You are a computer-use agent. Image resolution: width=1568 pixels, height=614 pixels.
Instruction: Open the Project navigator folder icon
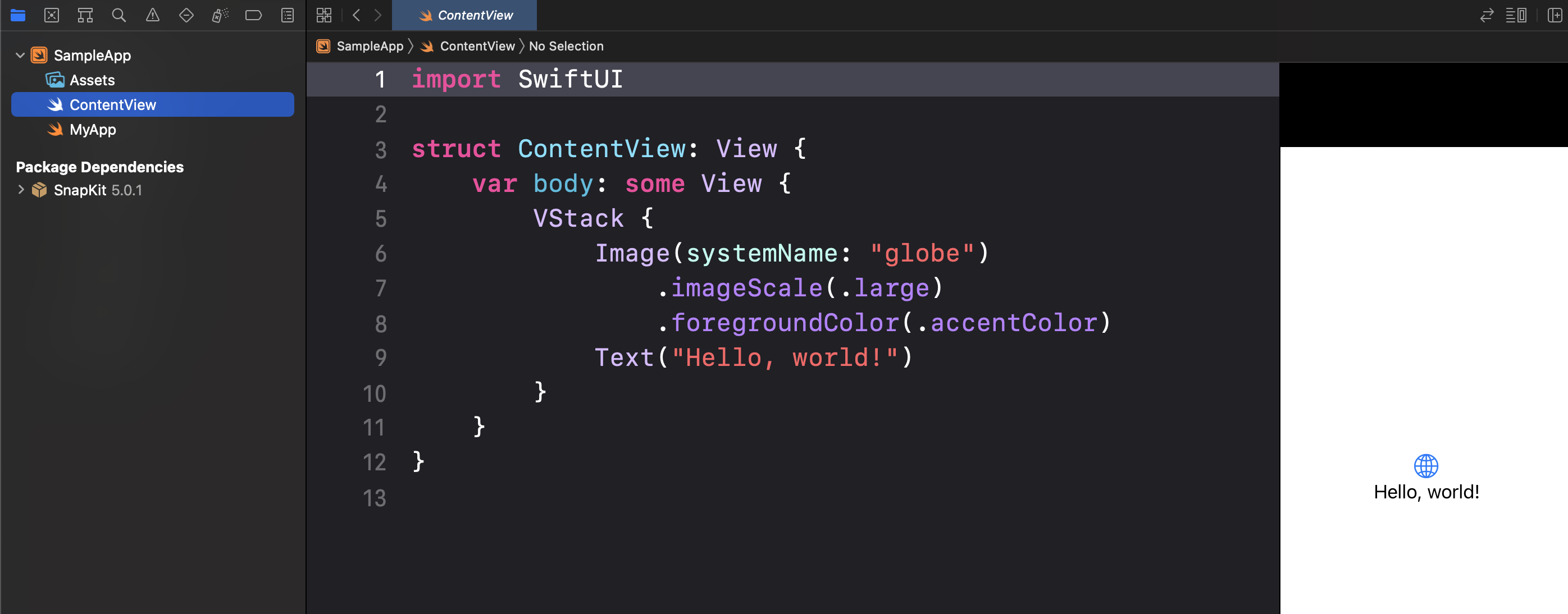pyautogui.click(x=17, y=15)
